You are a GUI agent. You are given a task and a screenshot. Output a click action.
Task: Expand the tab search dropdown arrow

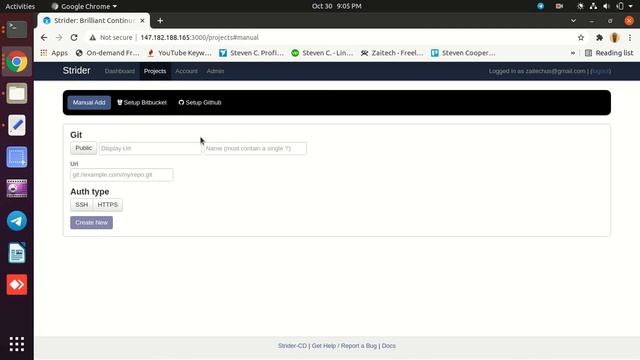click(x=573, y=20)
